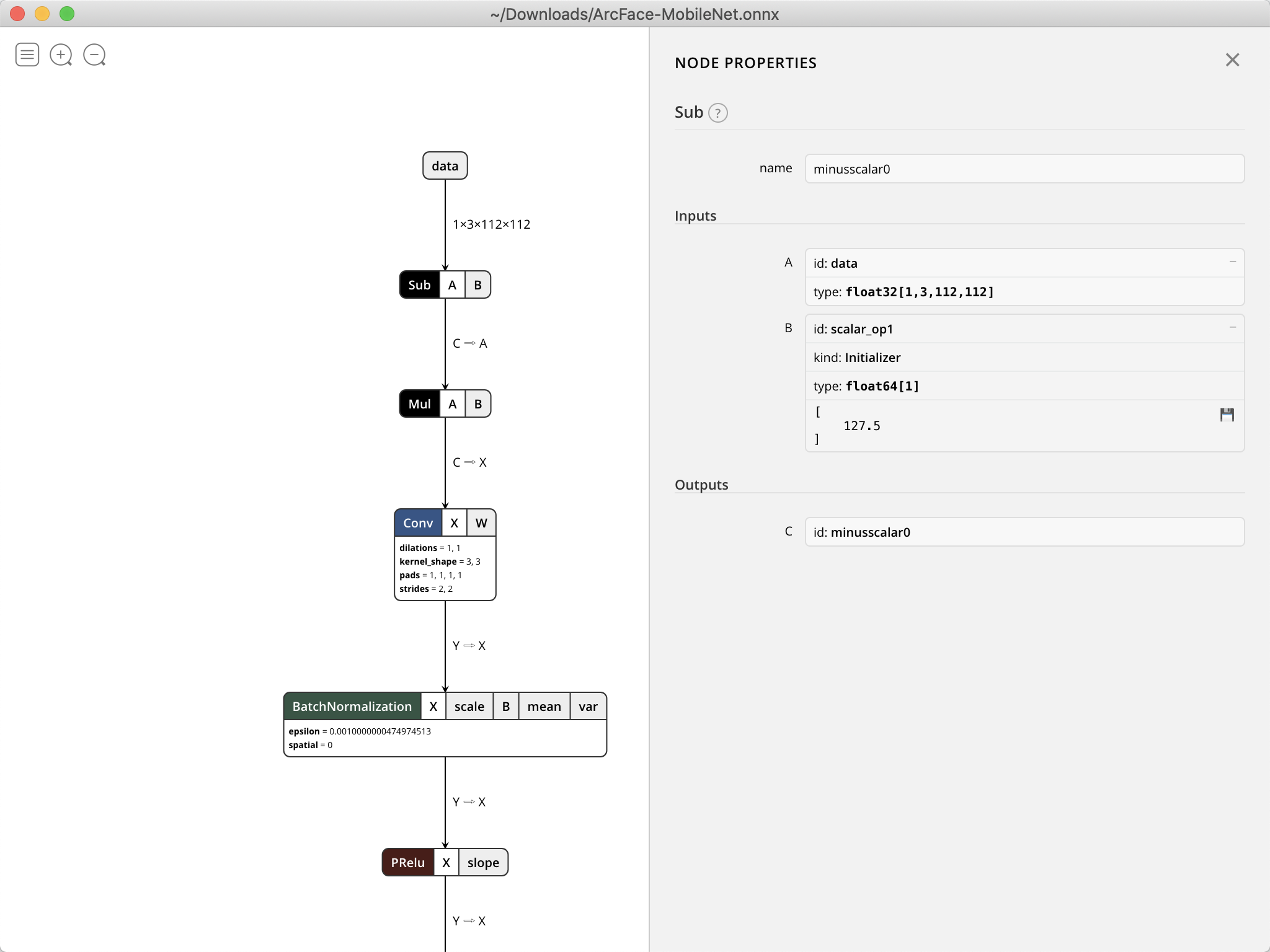Viewport: 1270px width, 952px height.
Task: Expand the PRelu slope input
Action: (483, 862)
